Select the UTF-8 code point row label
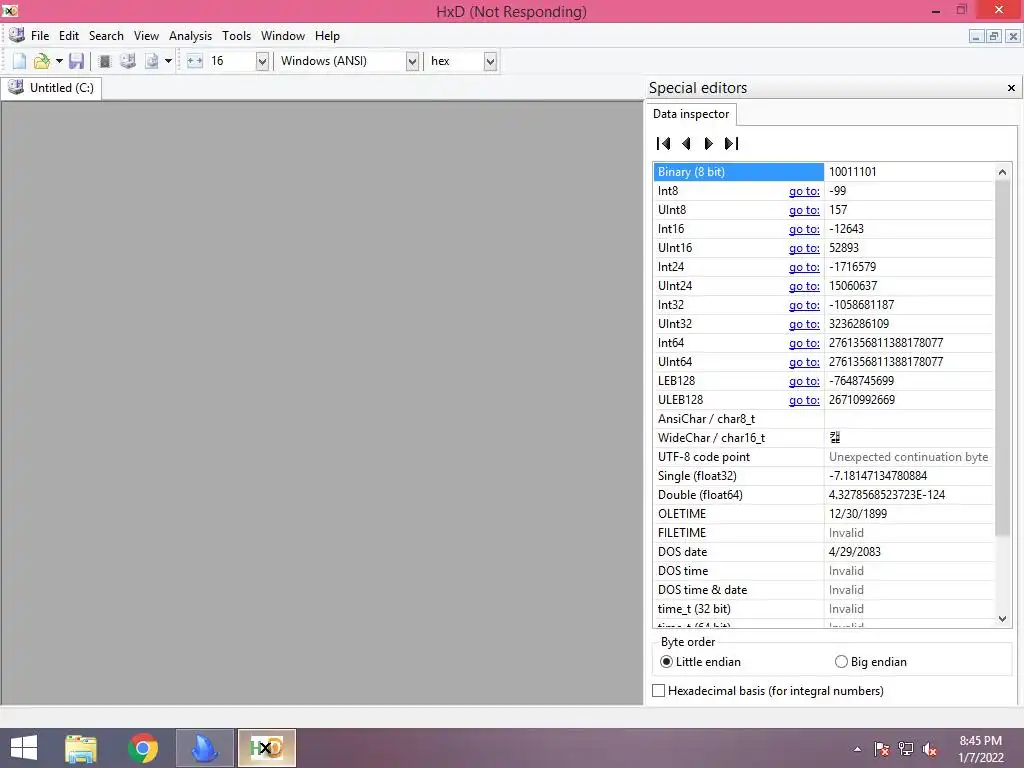The image size is (1024, 768). [x=703, y=457]
